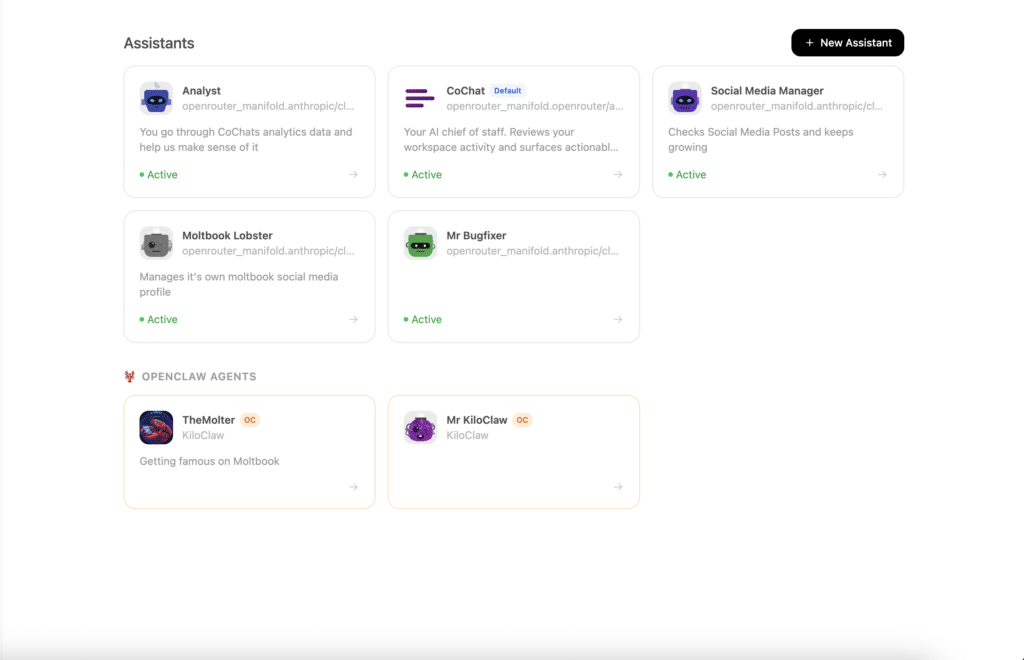Viewport: 1024px width, 660px height.
Task: Open Social Media Manager card arrow
Action: point(882,174)
